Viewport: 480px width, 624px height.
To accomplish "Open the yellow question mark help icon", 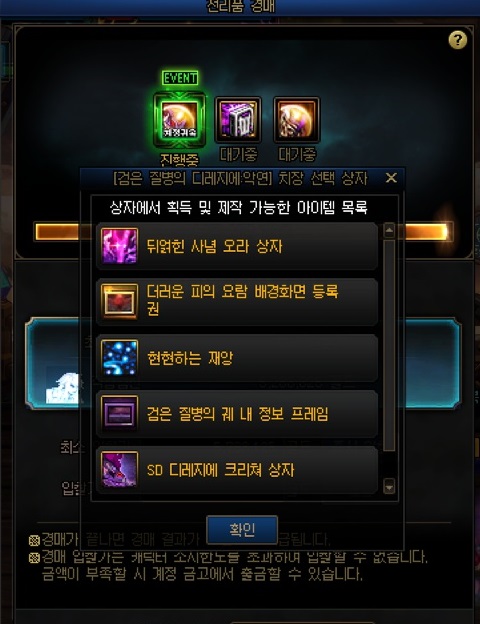I will (458, 40).
